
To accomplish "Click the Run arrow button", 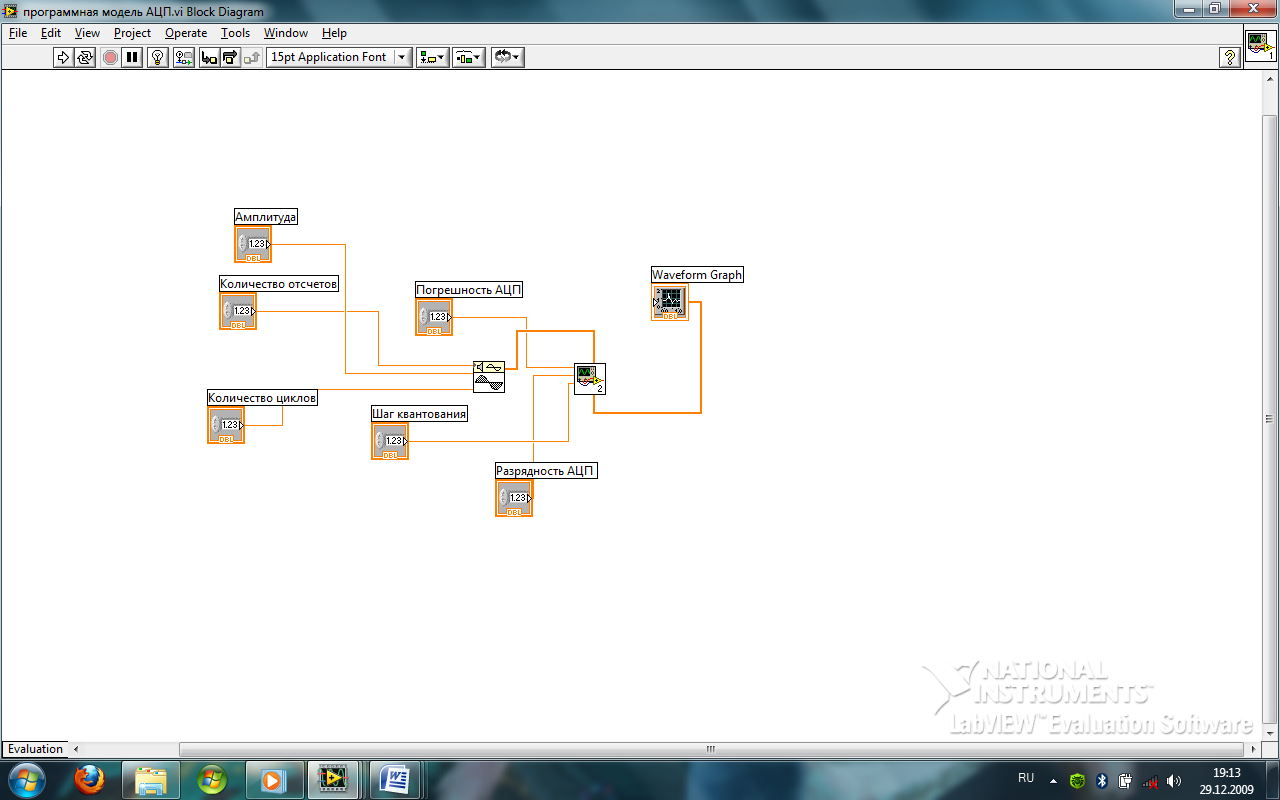I will coord(63,57).
